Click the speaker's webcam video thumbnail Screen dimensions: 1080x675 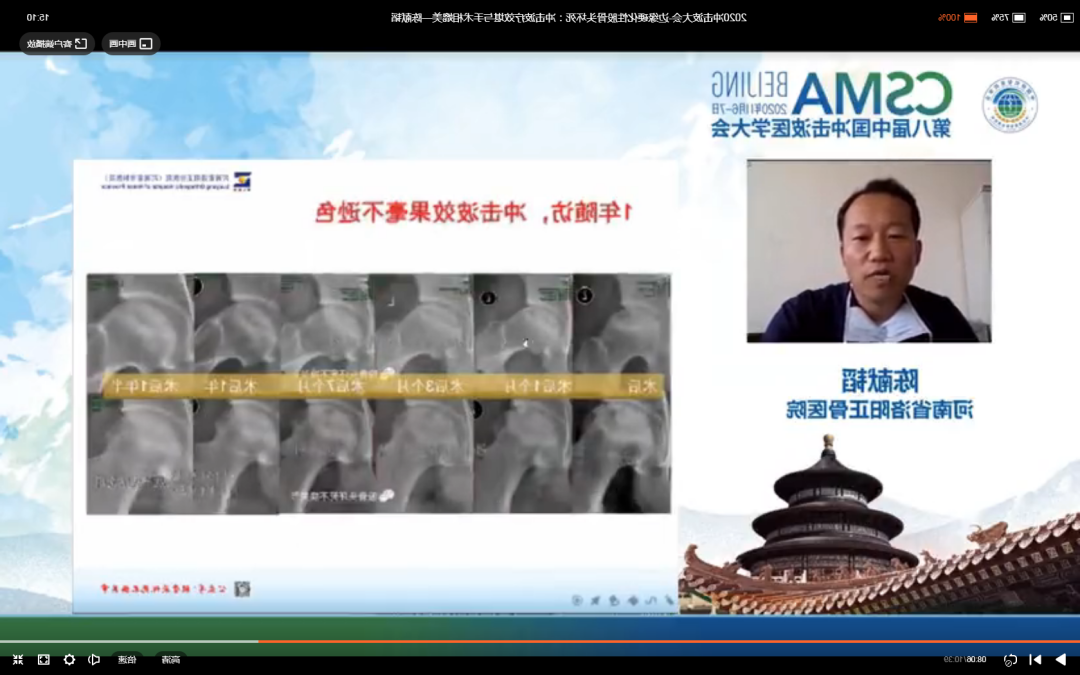click(869, 251)
